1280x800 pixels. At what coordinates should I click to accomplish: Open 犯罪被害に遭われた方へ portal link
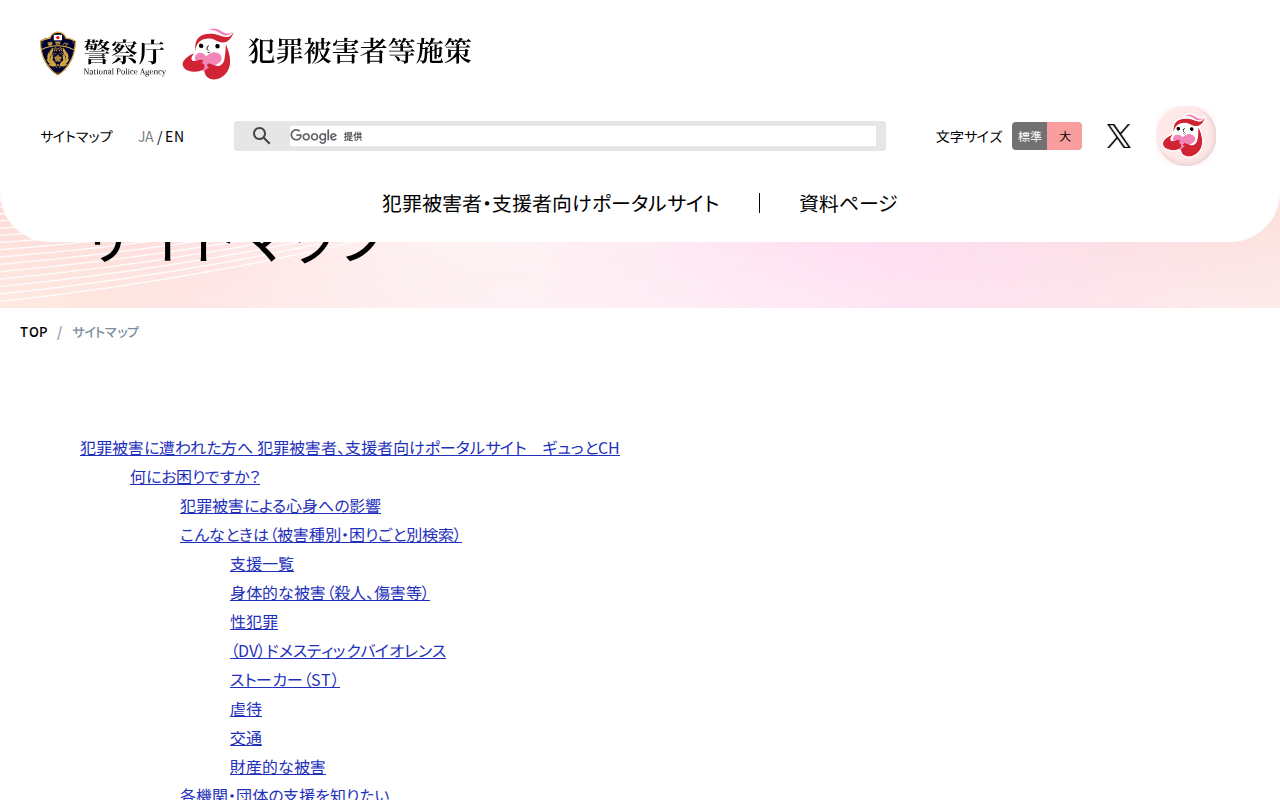tap(350, 448)
